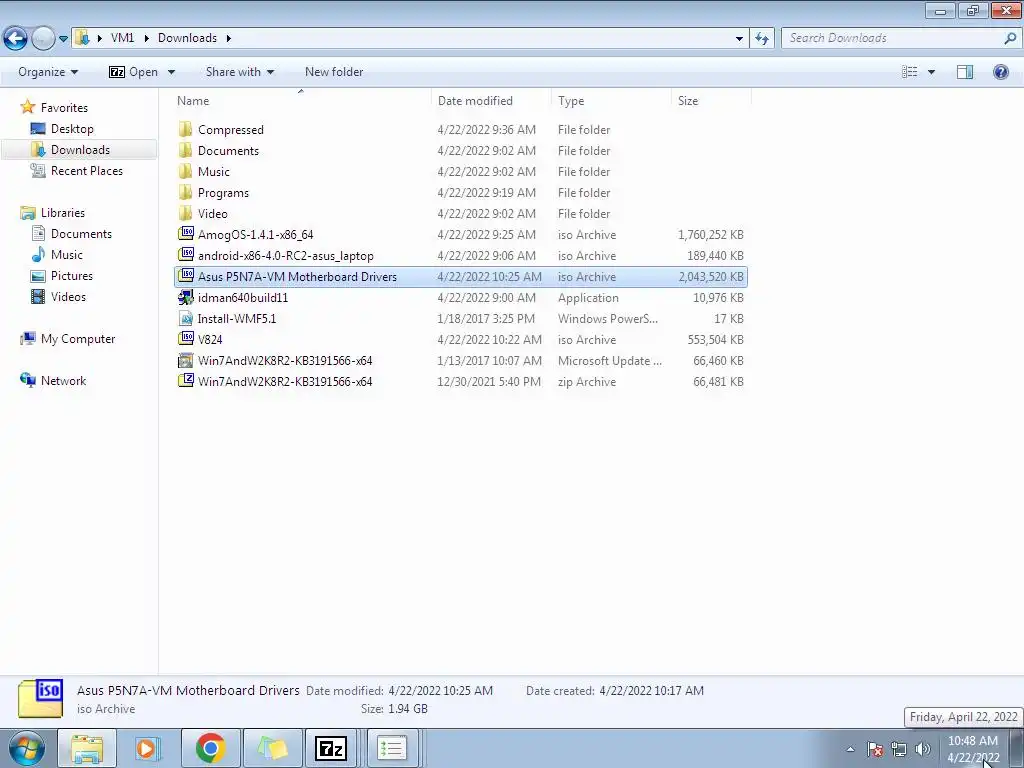Open the Help question mark icon
Screen dimensions: 1024x768
(x=1000, y=72)
